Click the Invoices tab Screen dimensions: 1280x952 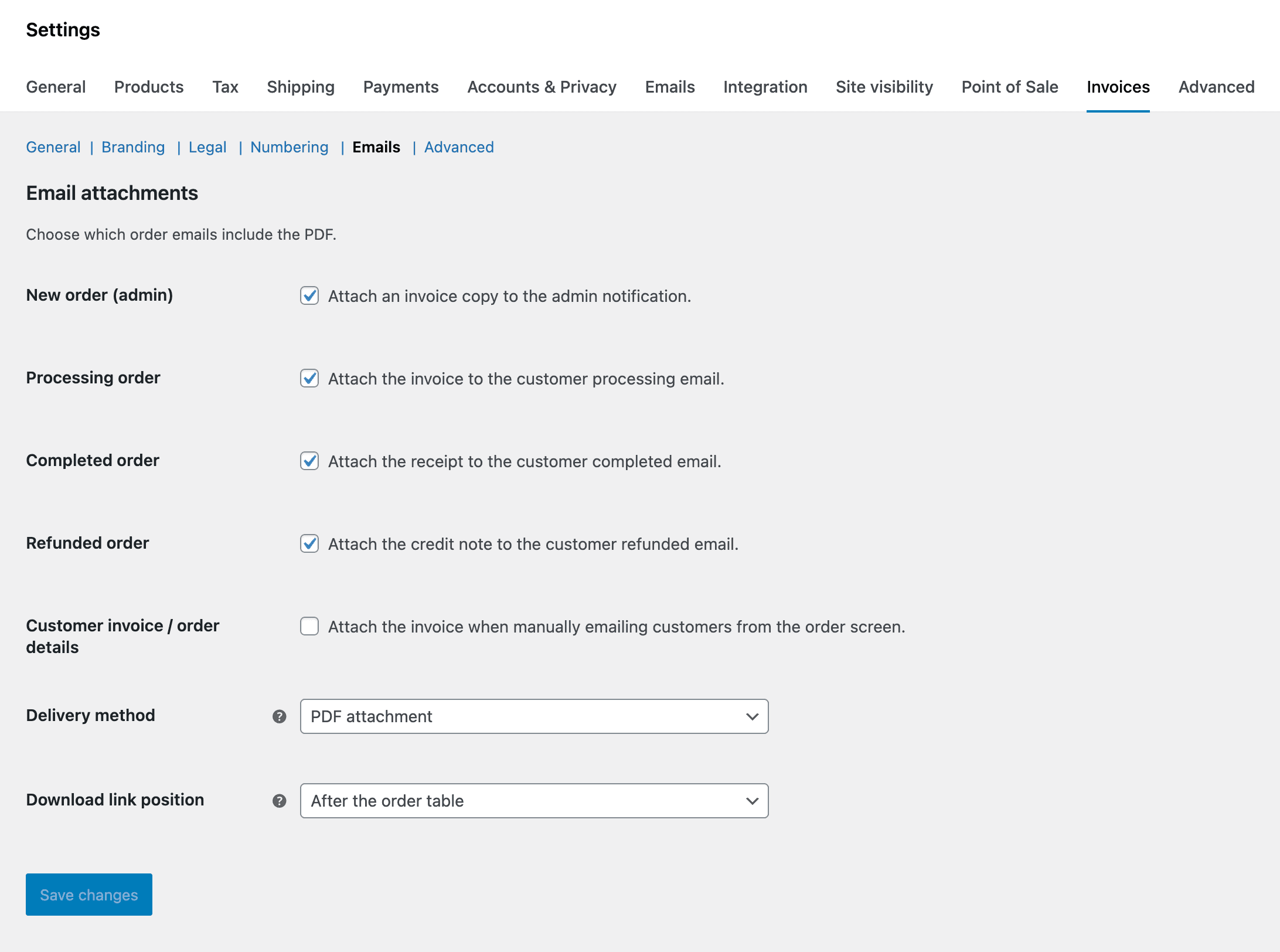point(1118,87)
